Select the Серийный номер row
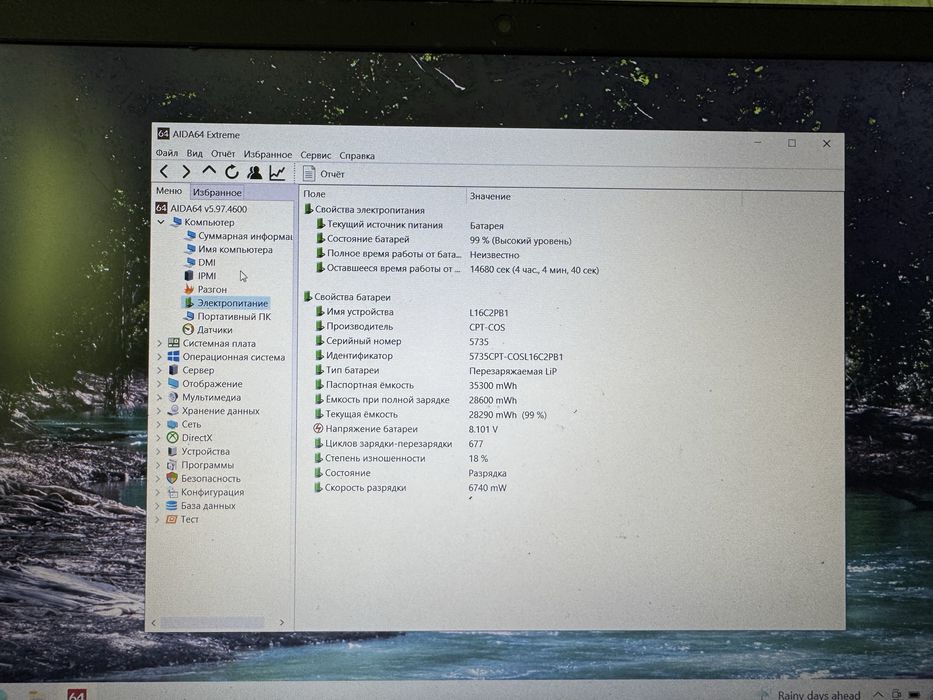Image resolution: width=933 pixels, height=700 pixels. pyautogui.click(x=402, y=341)
